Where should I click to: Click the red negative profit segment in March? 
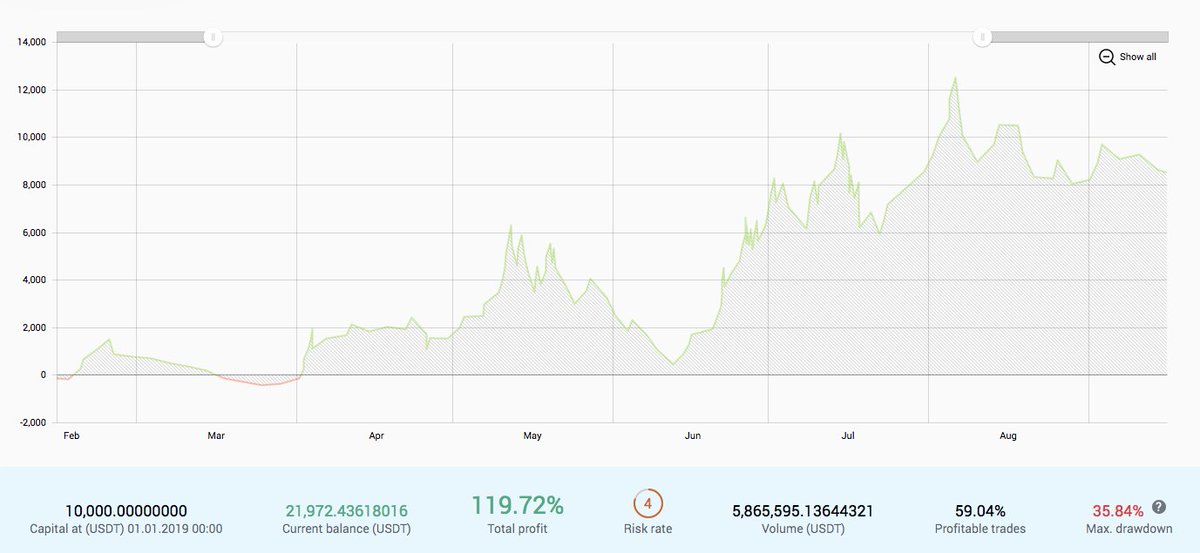tap(260, 381)
